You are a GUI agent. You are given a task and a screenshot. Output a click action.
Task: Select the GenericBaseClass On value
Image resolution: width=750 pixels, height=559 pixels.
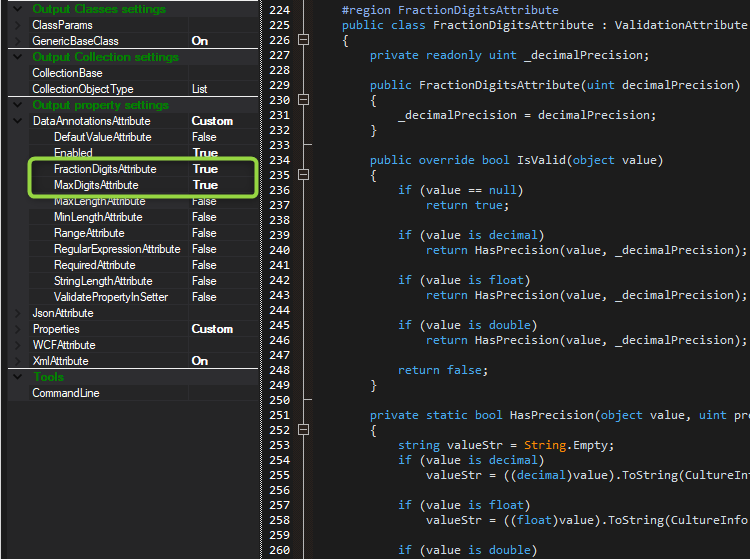point(200,41)
